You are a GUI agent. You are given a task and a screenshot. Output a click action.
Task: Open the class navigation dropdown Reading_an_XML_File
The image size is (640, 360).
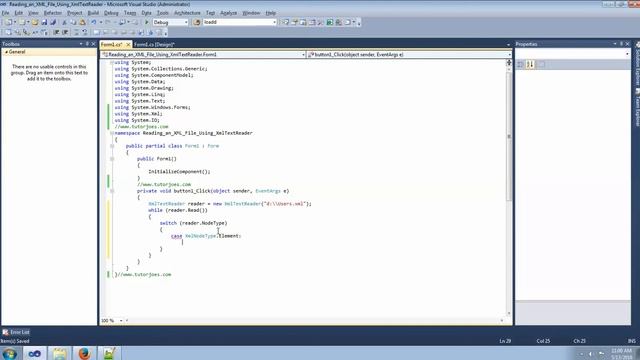(303, 54)
